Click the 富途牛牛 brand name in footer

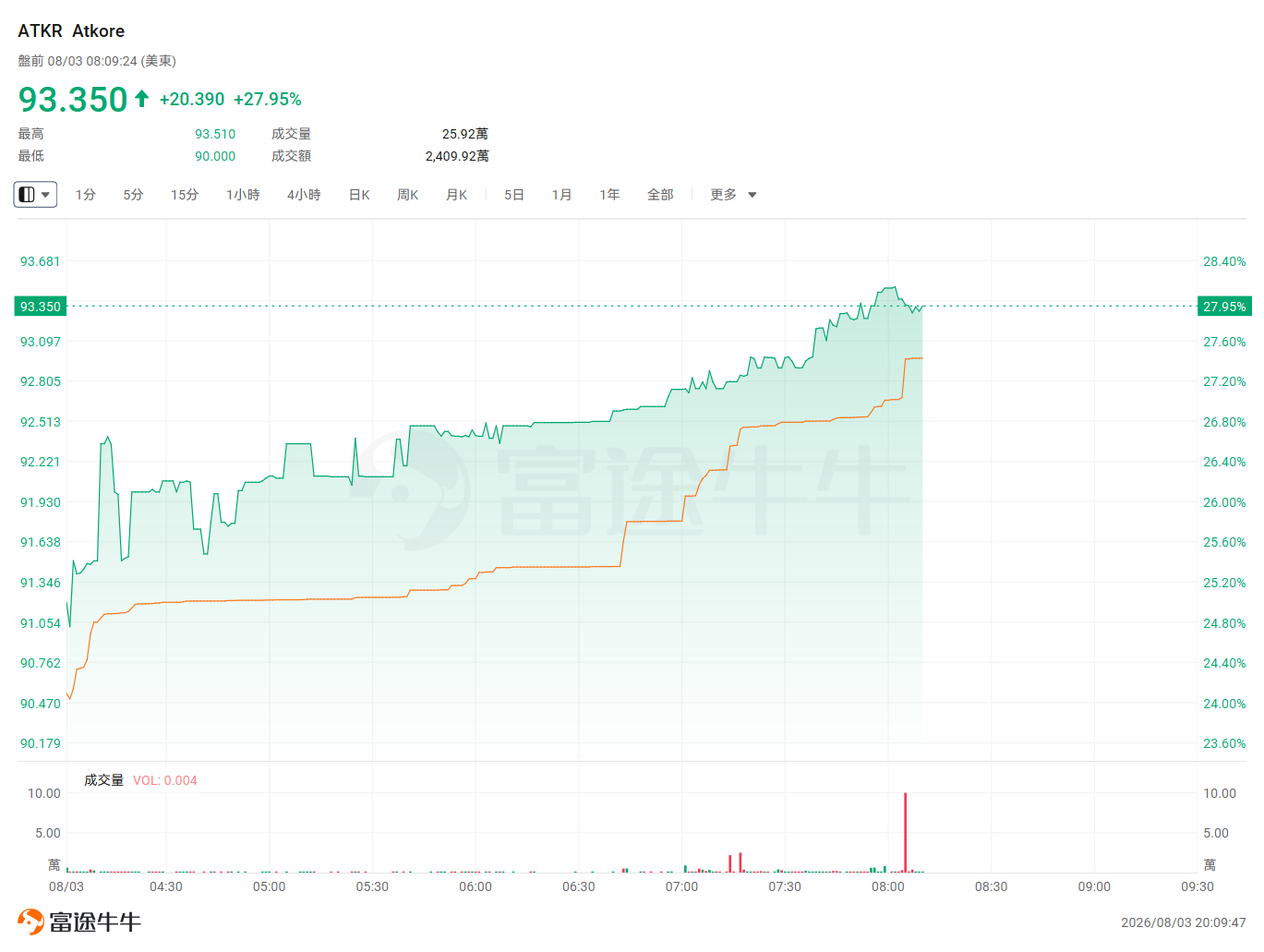click(95, 922)
